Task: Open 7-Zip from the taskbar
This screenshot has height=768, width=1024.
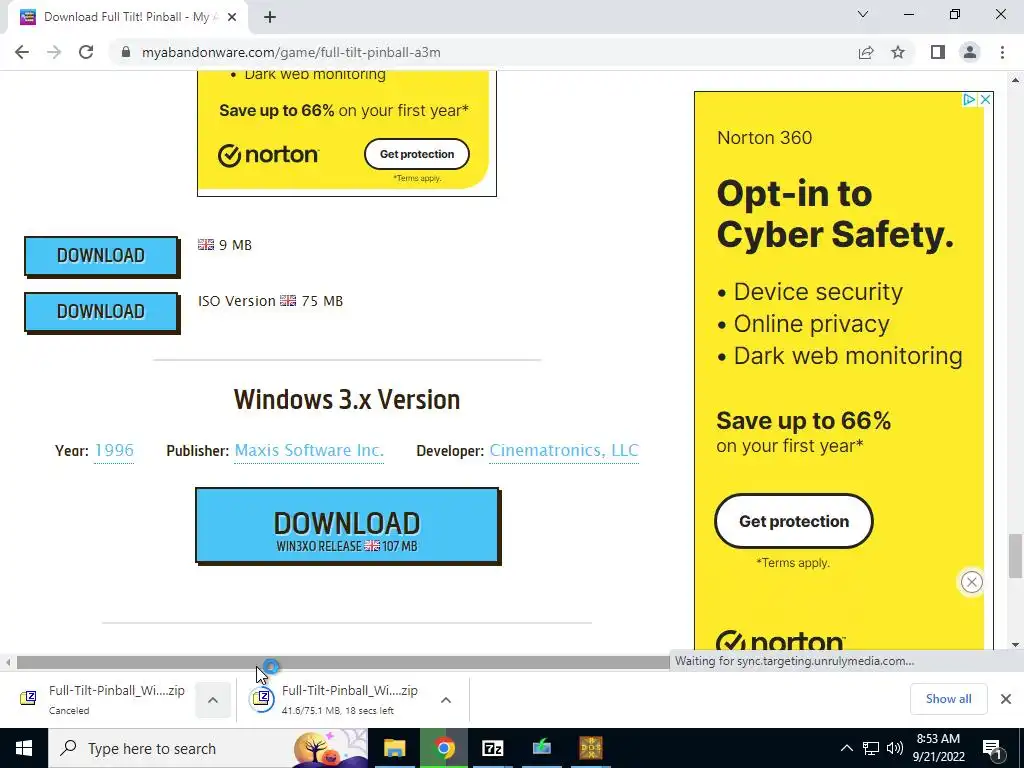Action: (492, 748)
